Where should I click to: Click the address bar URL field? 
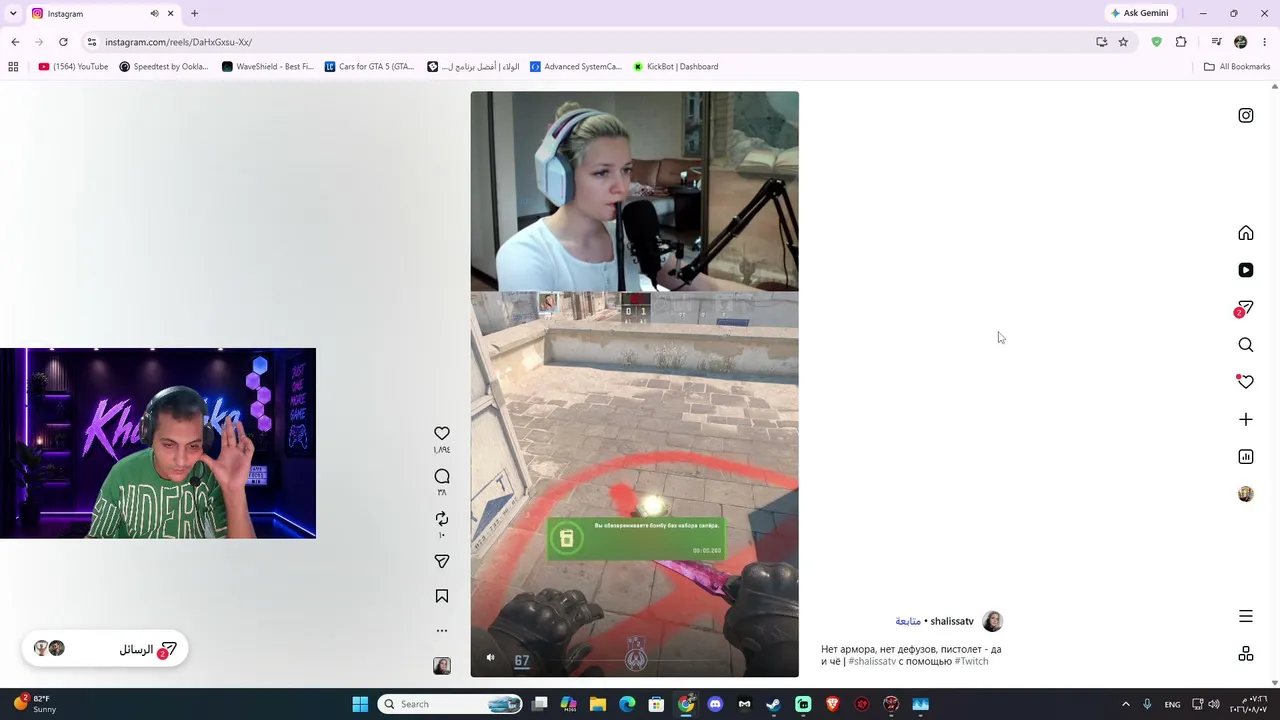coord(590,42)
